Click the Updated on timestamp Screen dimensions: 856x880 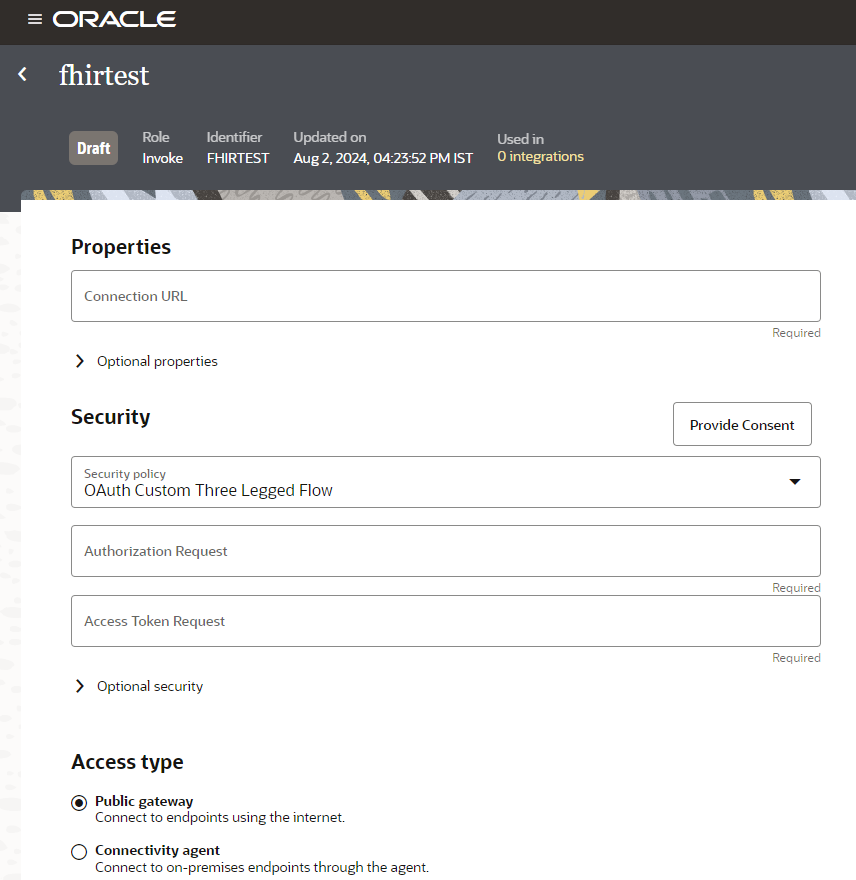pos(383,158)
